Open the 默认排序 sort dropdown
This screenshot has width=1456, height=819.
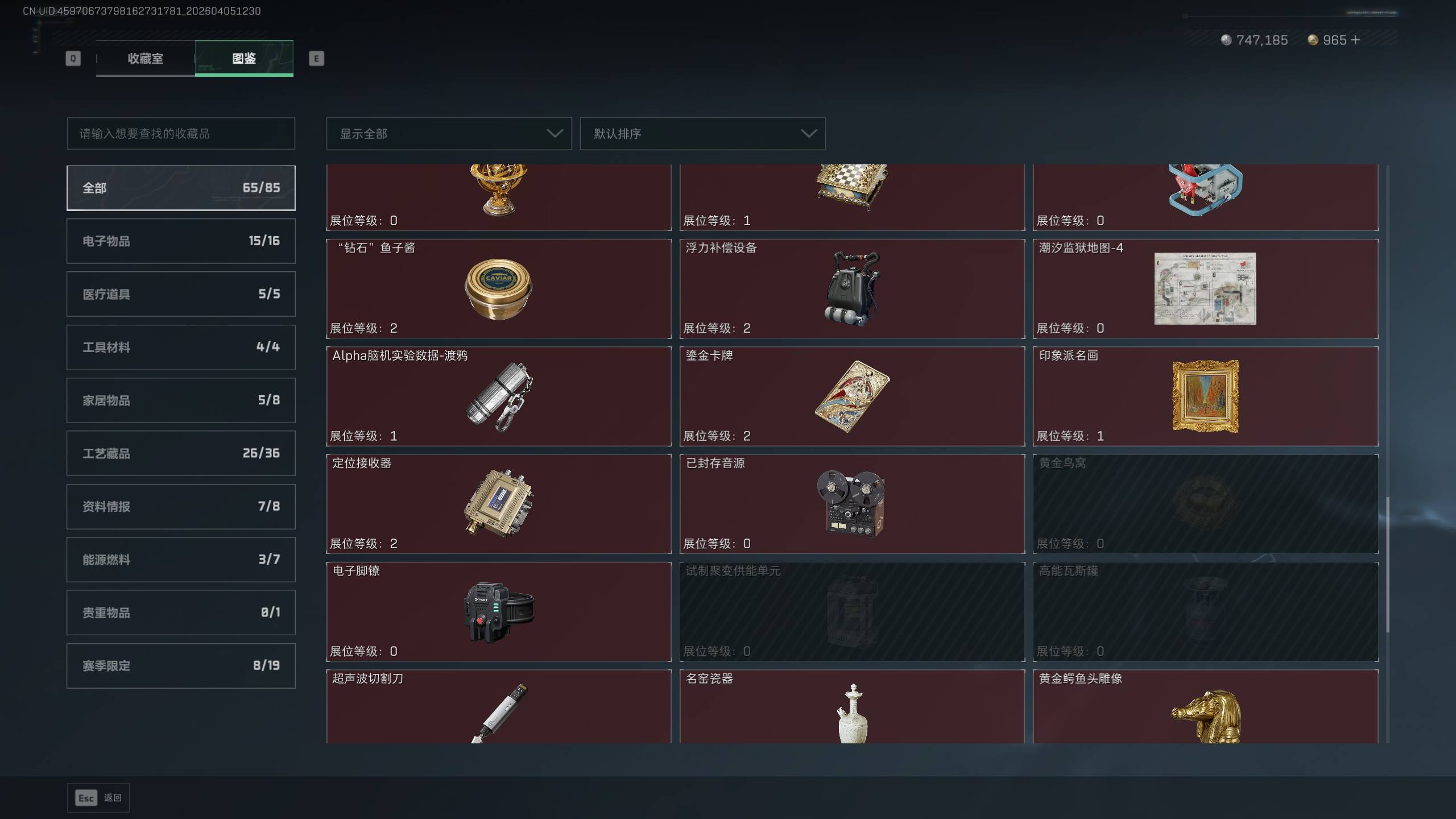(x=702, y=134)
